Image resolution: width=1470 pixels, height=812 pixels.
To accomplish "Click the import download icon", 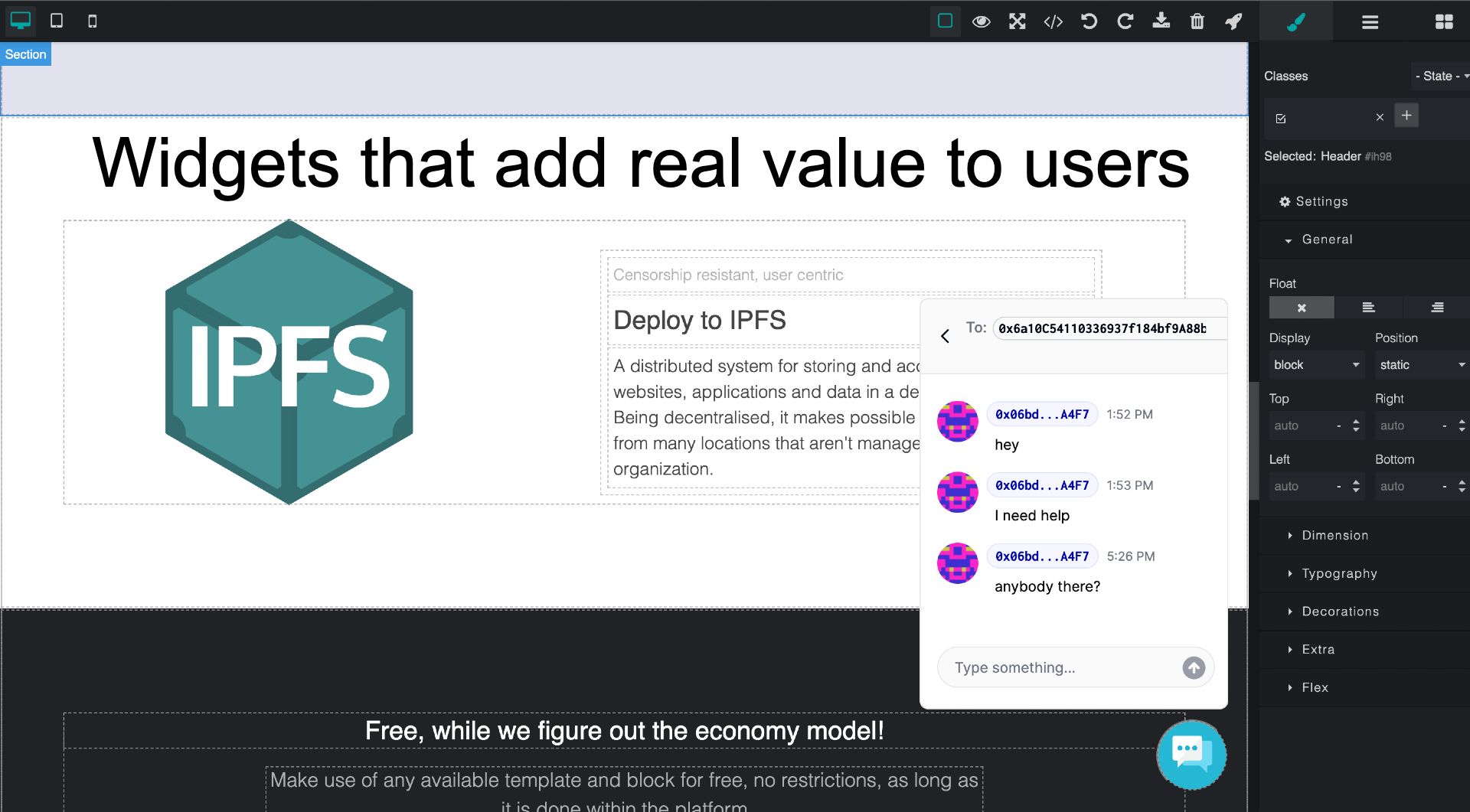I will tap(1161, 21).
